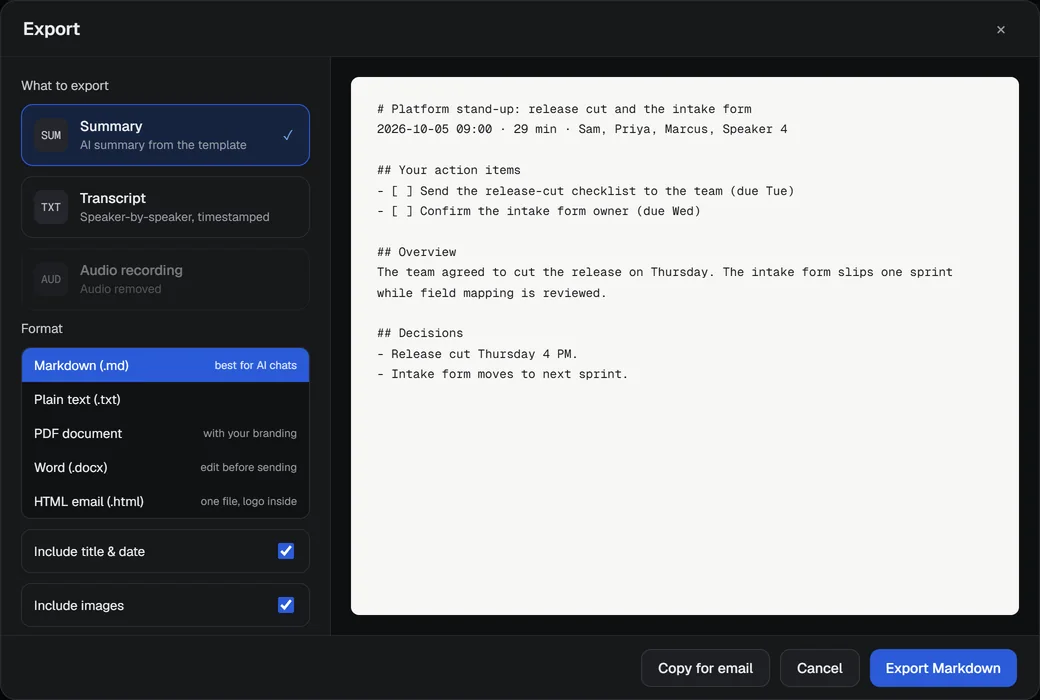Click the 'with your branding' hint
This screenshot has height=700, width=1040.
tap(249, 433)
